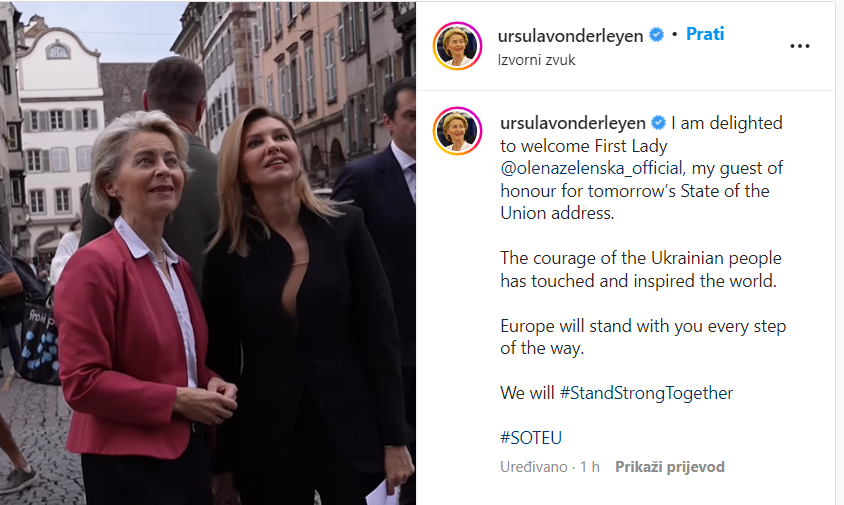Show translation via Prikaži prijevod
844x505 pixels.
click(670, 467)
